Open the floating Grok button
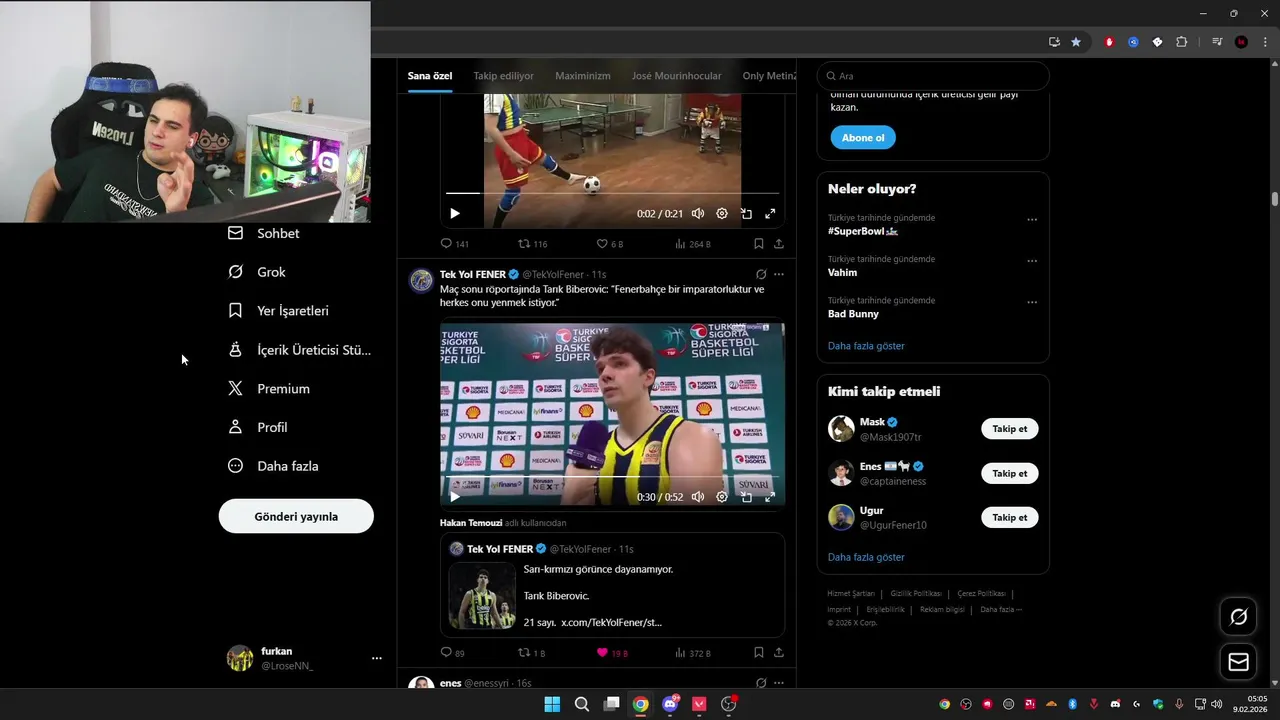Viewport: 1280px width, 720px height. pyautogui.click(x=1238, y=617)
